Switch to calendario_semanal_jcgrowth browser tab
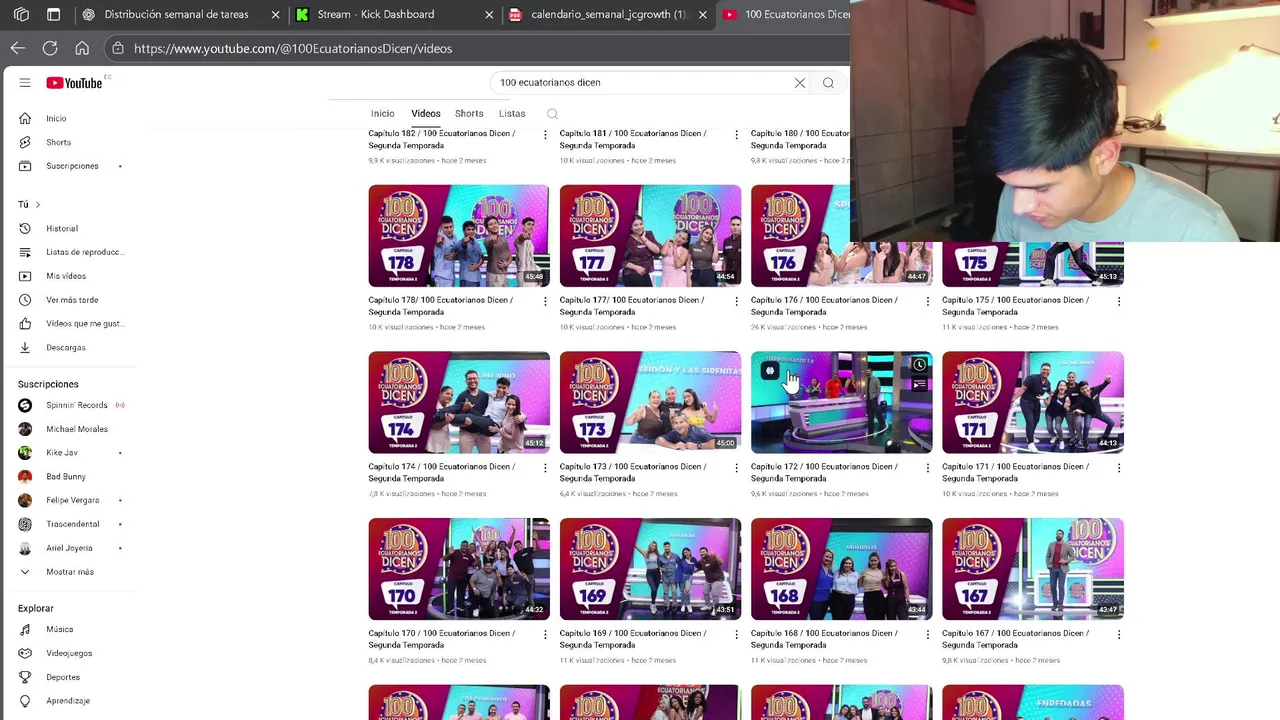 pyautogui.click(x=608, y=15)
